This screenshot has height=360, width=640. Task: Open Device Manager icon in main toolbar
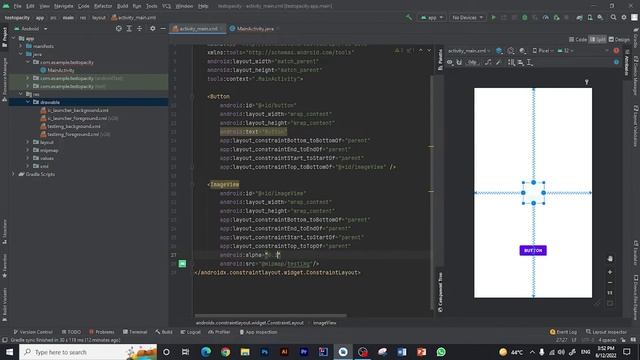(590, 18)
